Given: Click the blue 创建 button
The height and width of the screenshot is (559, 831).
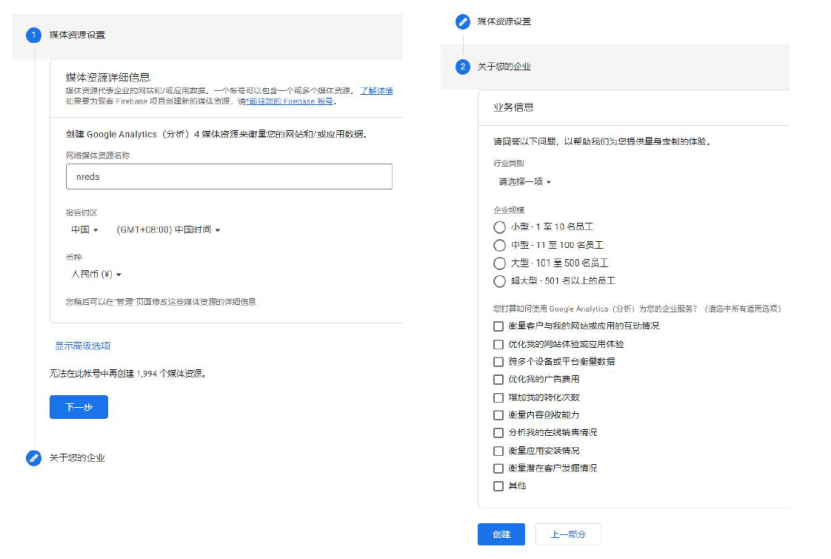Looking at the screenshot, I should 501,534.
